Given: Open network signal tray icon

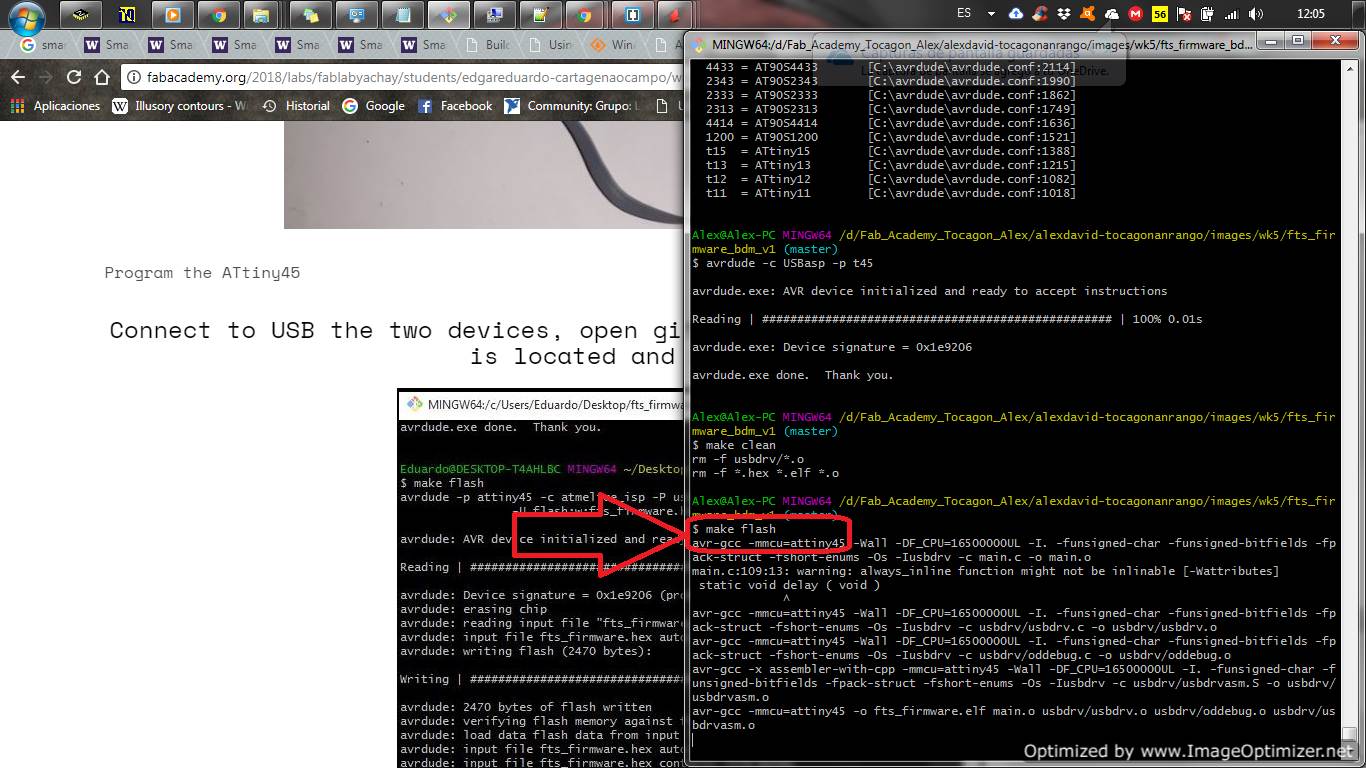Looking at the screenshot, I should pyautogui.click(x=1232, y=14).
